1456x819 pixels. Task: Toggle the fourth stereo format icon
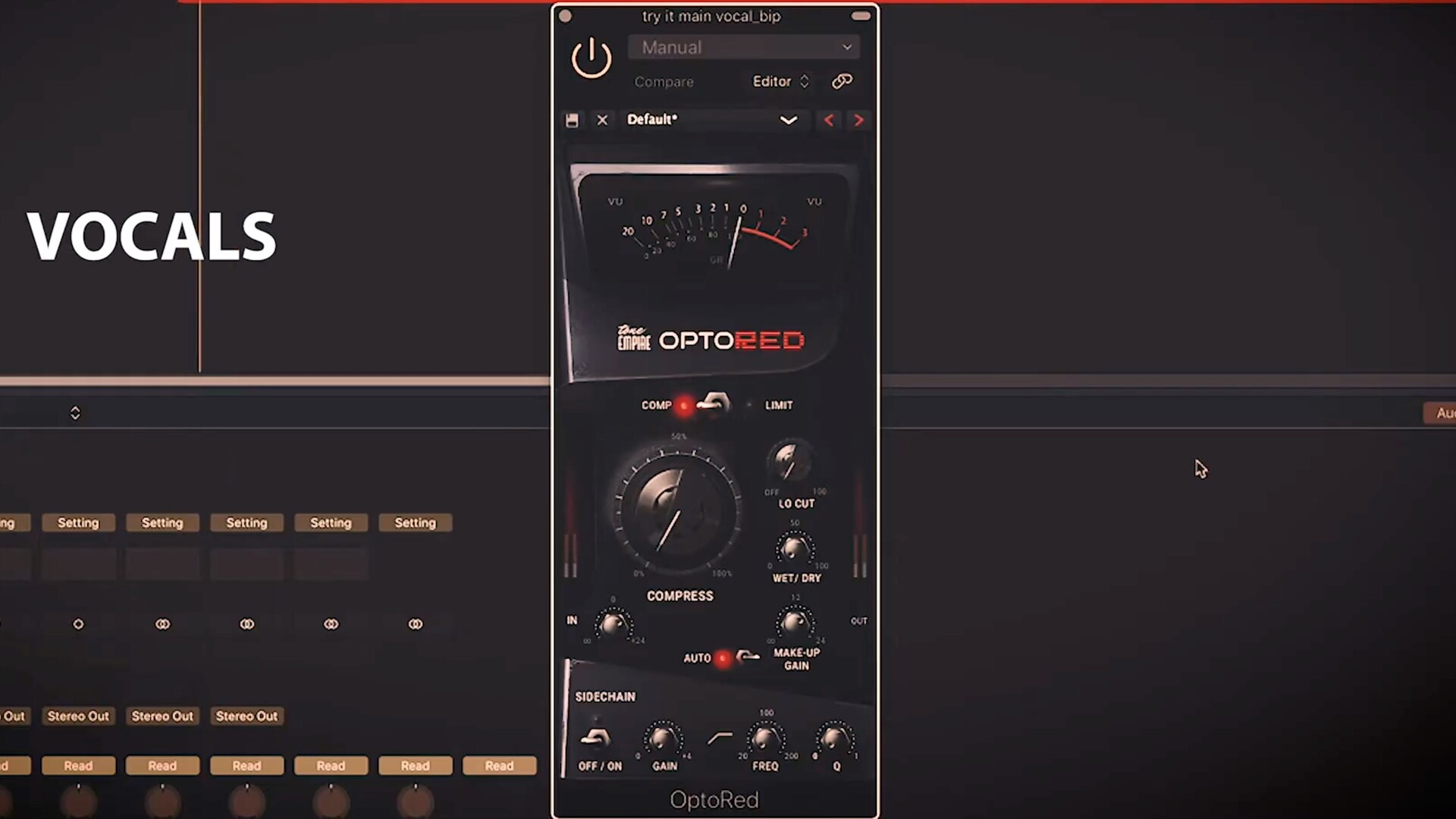pos(415,624)
